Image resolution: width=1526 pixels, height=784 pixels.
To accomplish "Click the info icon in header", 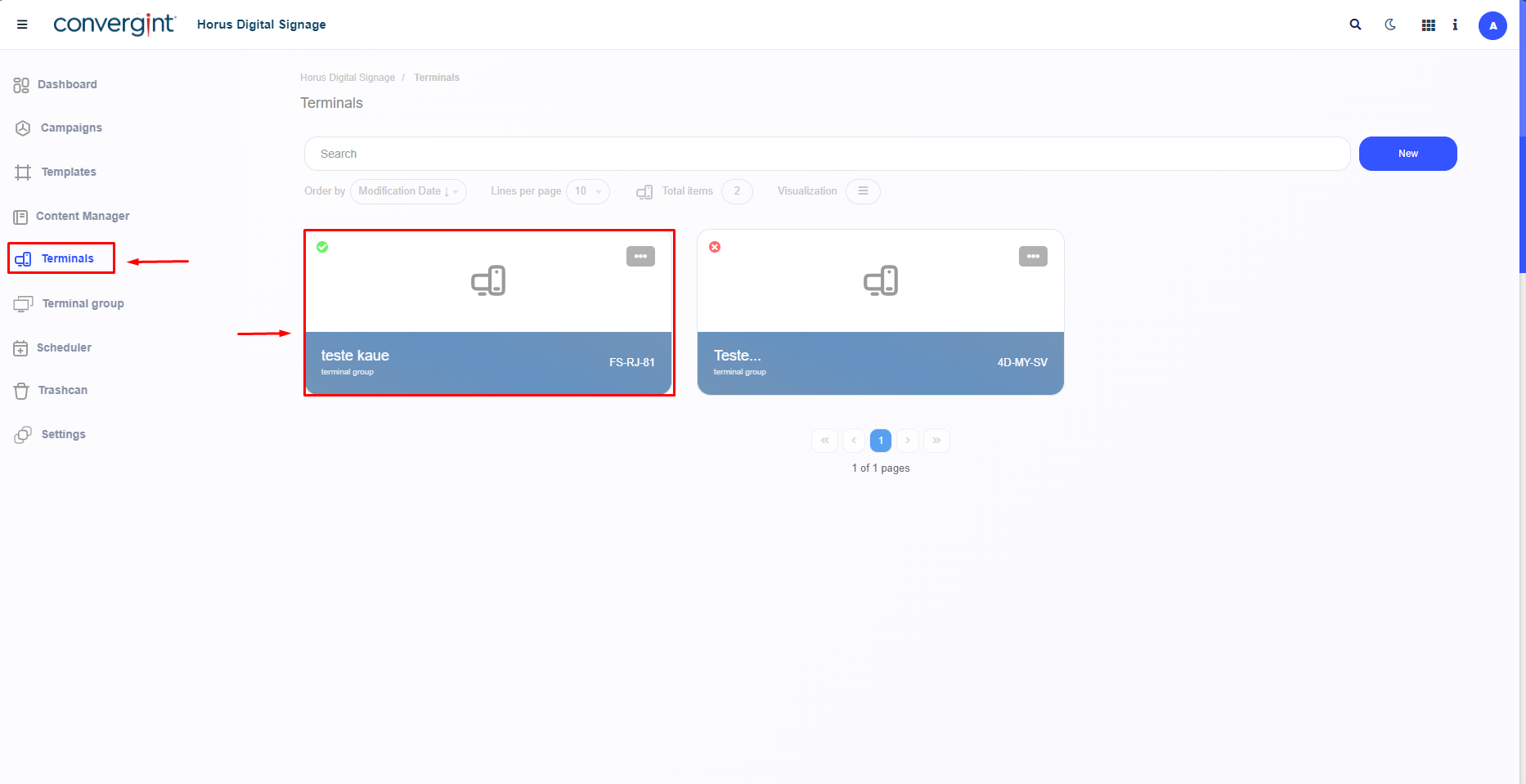I will pyautogui.click(x=1455, y=25).
